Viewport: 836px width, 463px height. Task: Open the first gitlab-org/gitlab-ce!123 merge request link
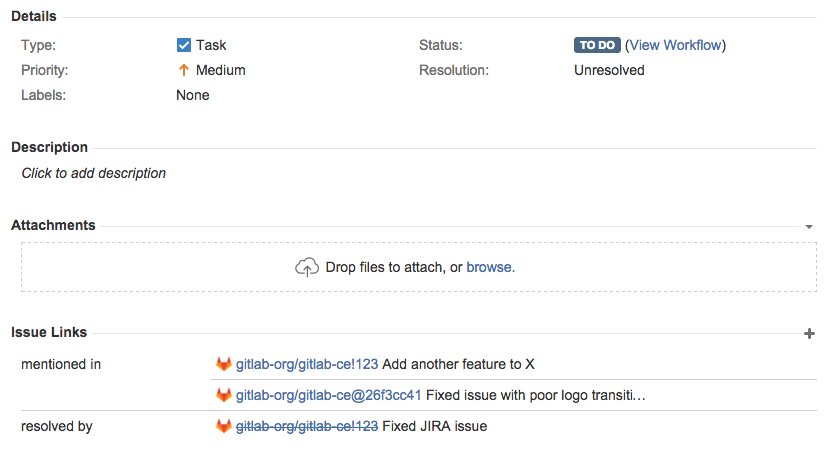307,364
